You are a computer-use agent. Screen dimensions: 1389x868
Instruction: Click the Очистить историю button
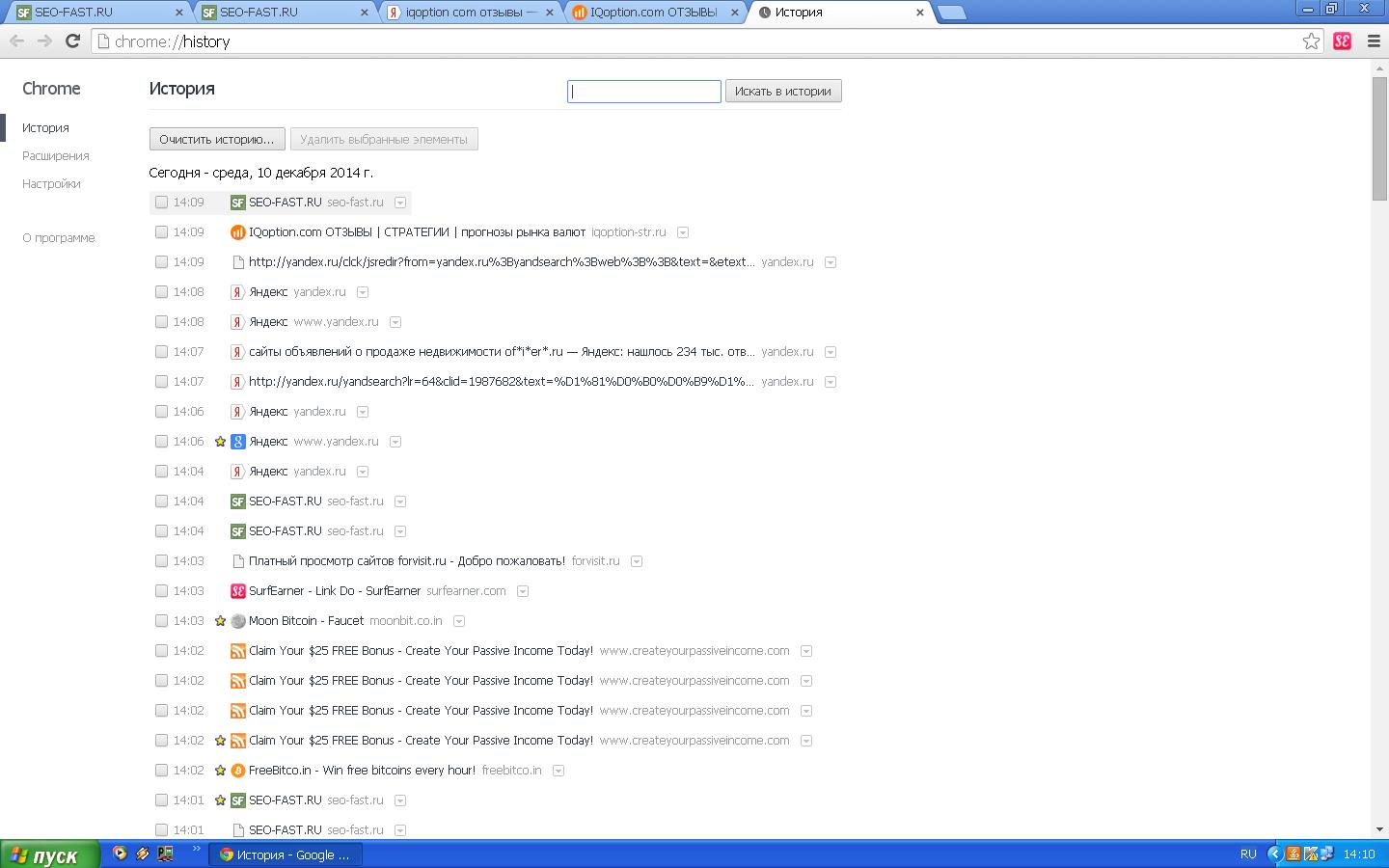(217, 139)
